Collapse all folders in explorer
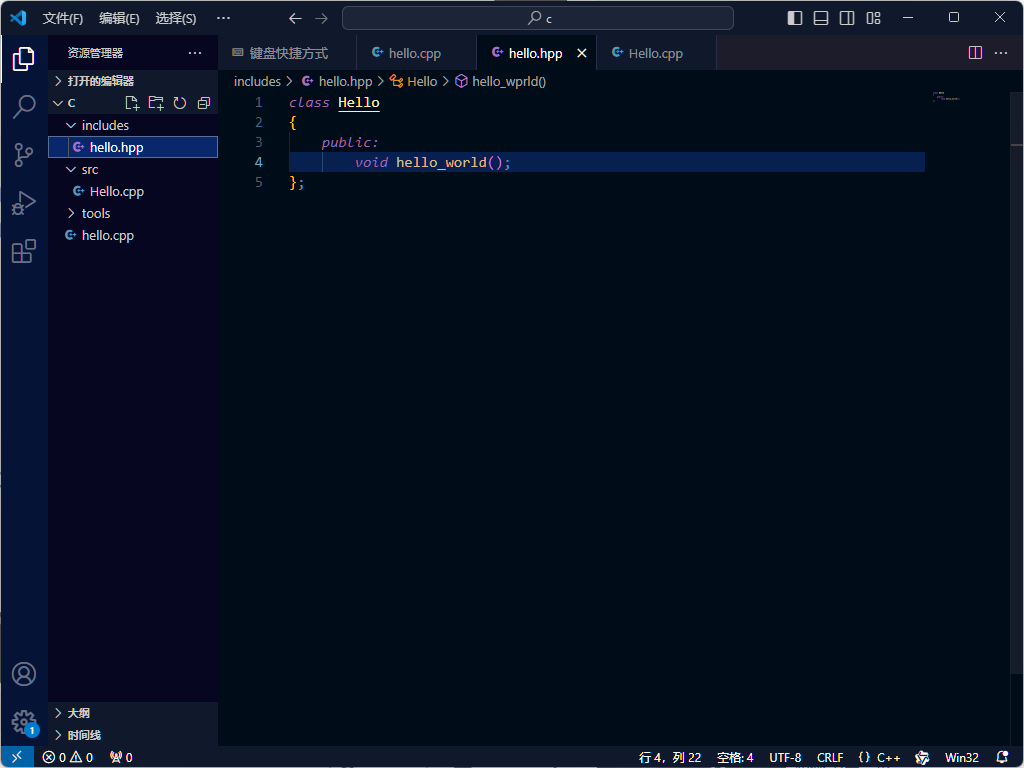 click(x=204, y=102)
